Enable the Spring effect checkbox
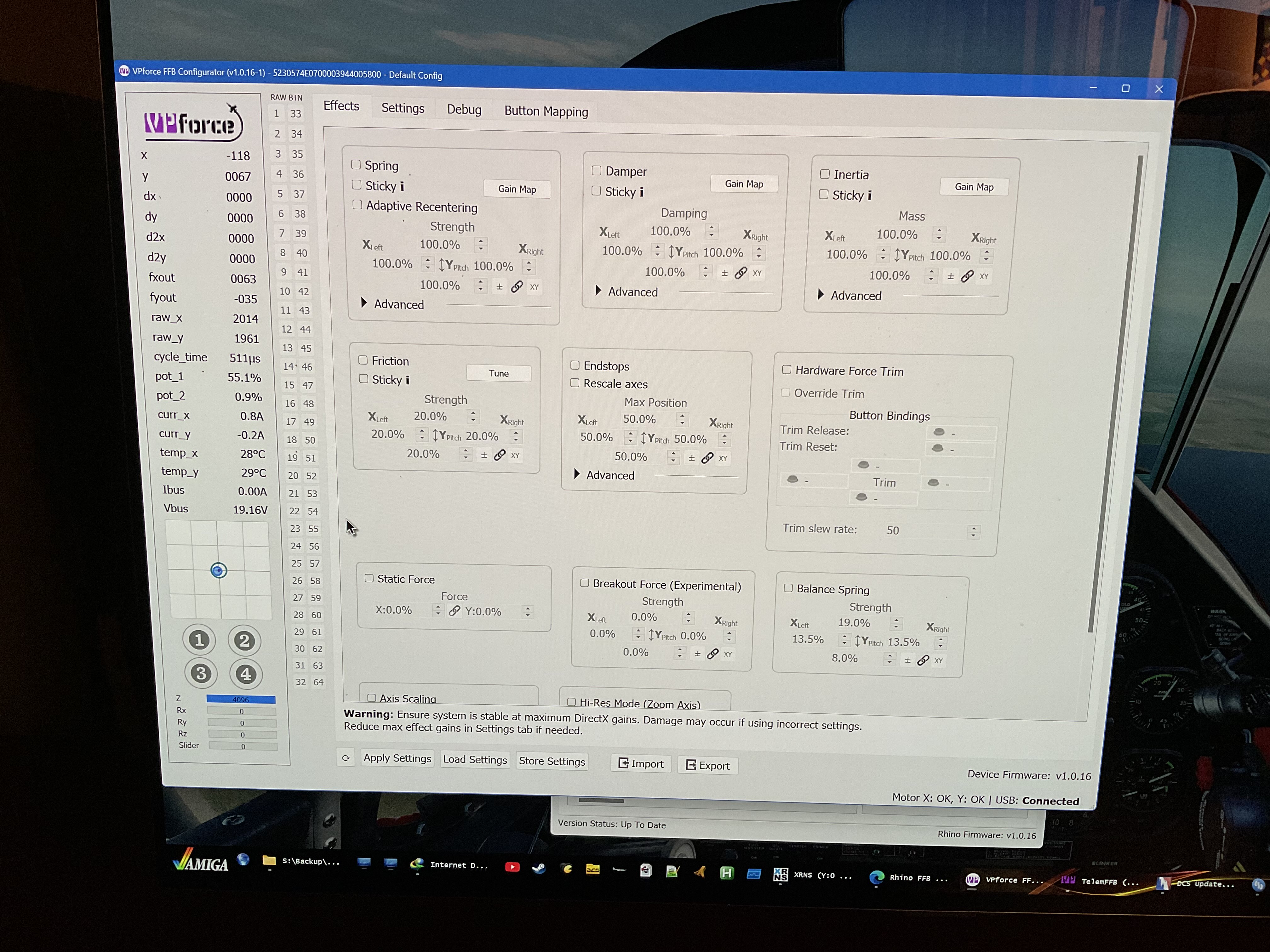Screen dimensions: 1270x952 pyautogui.click(x=356, y=165)
